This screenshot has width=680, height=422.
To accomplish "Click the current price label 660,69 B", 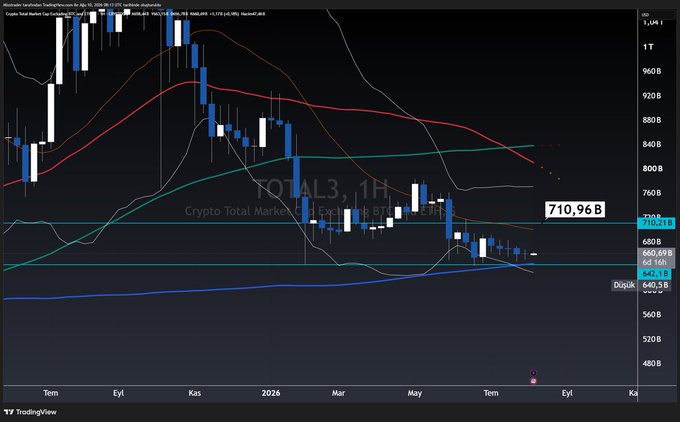I will click(657, 253).
